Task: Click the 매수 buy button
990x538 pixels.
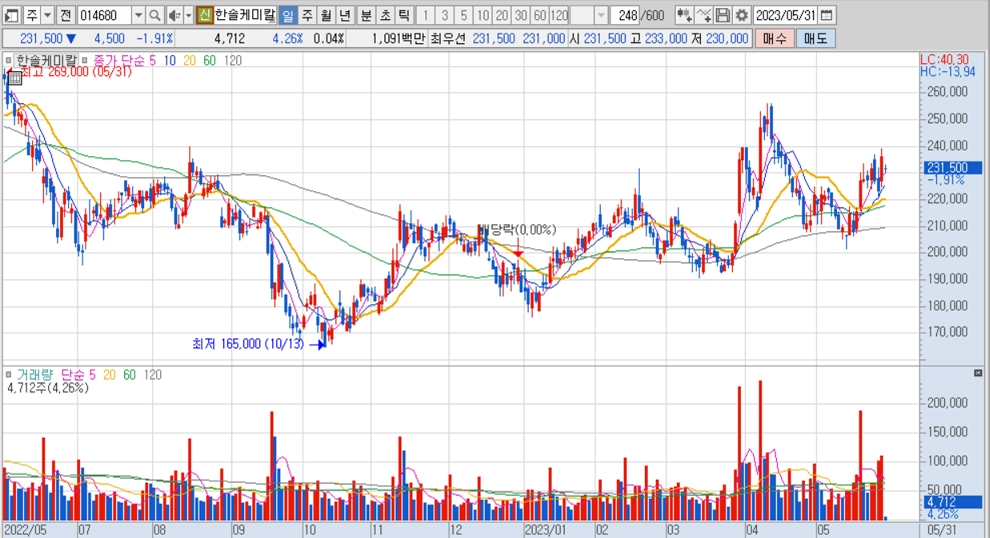Action: click(774, 39)
